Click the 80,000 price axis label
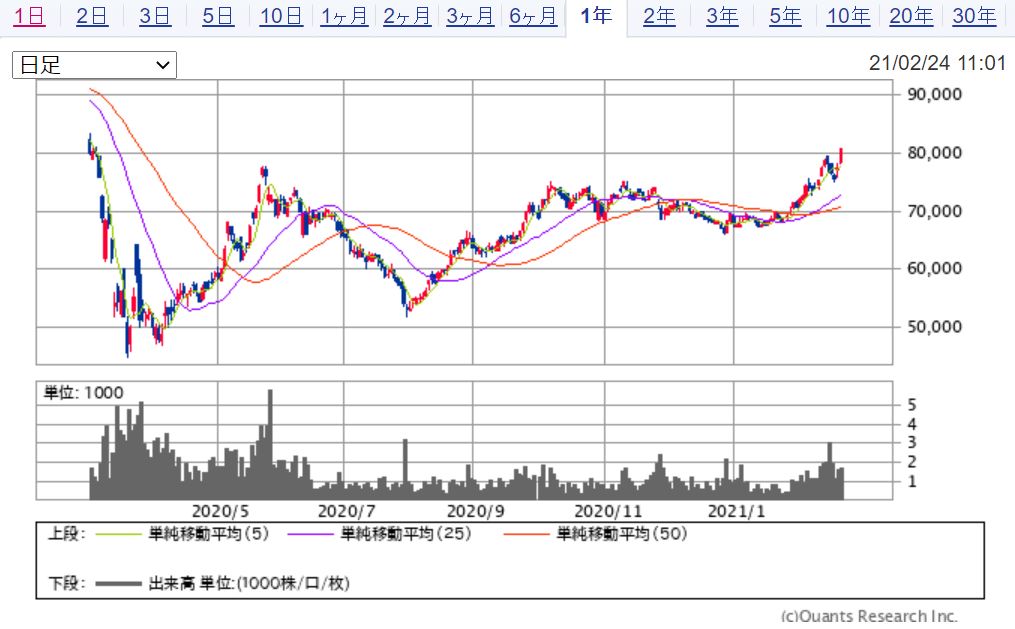Image resolution: width=1015 pixels, height=629 pixels. coord(934,153)
